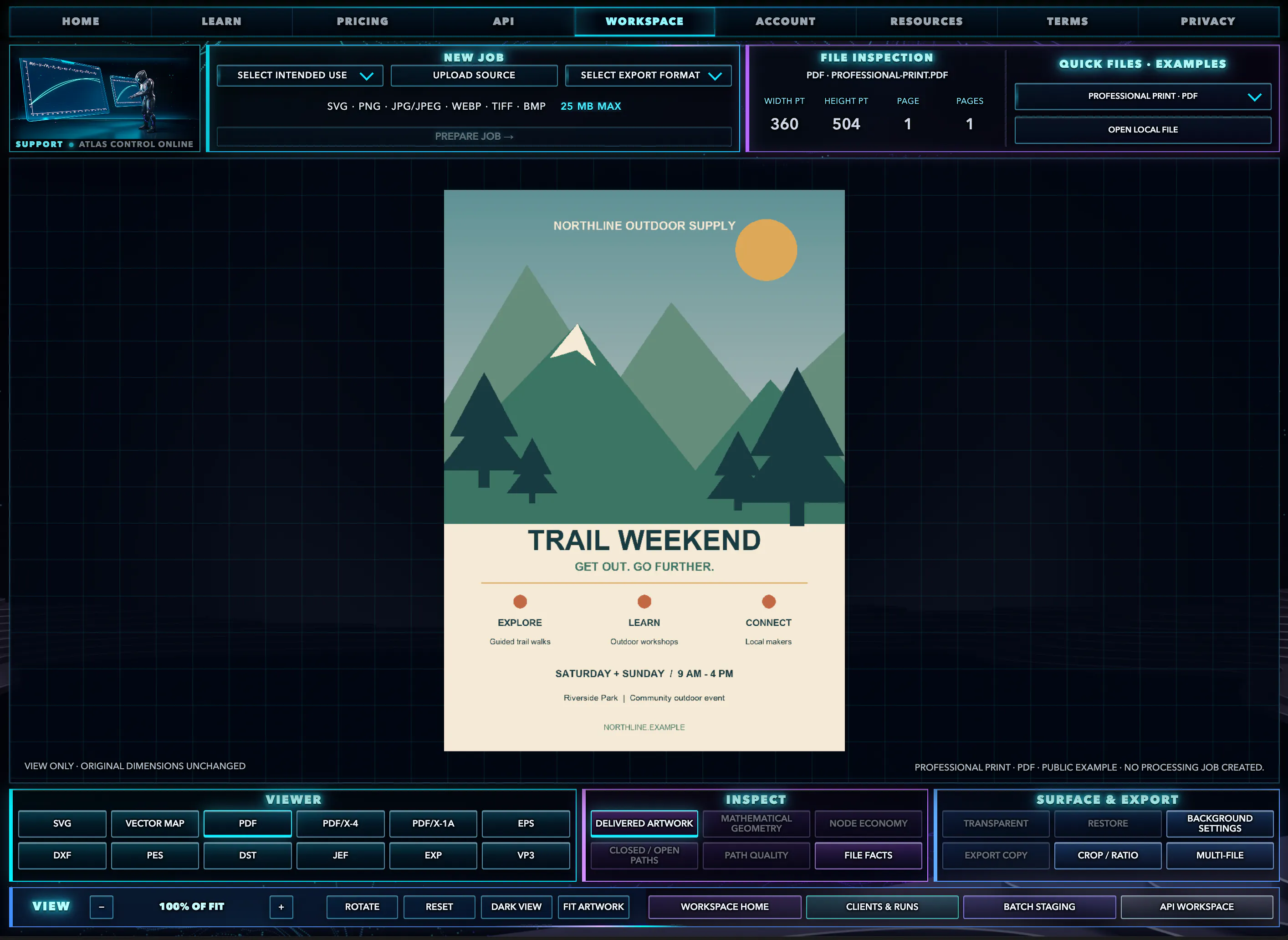Viewport: 1288px width, 940px height.
Task: Click the zoom out minus button
Action: [x=101, y=907]
